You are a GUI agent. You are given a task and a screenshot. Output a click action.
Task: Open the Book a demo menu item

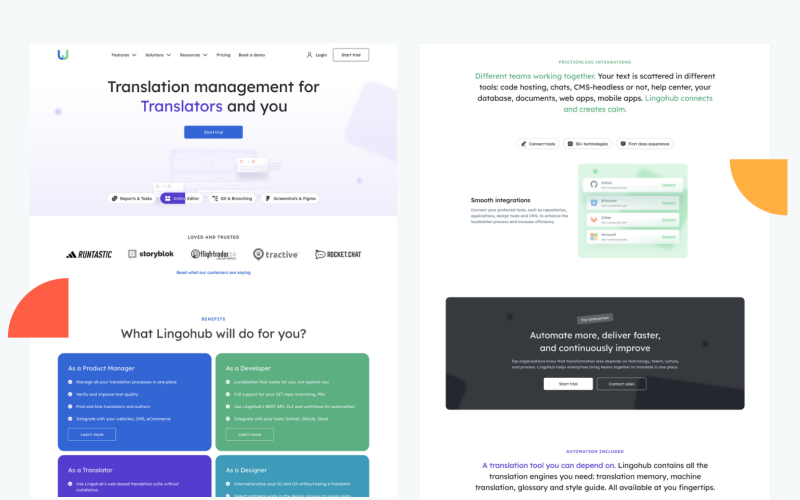click(252, 55)
